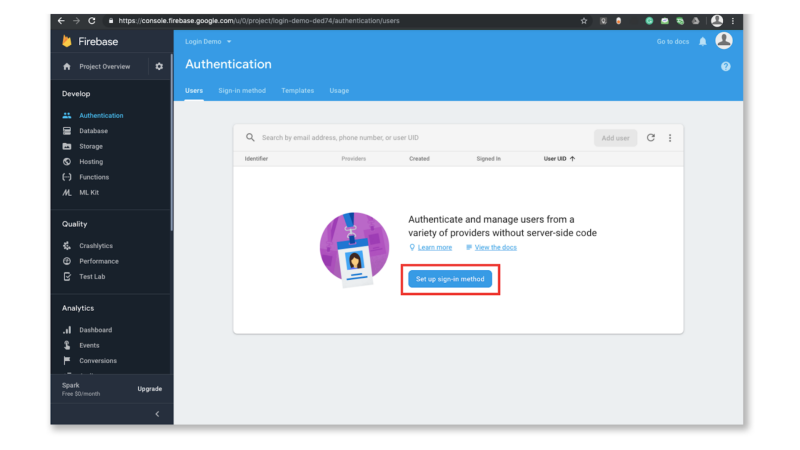The image size is (800, 450).
Task: Click the Functions brackets icon
Action: pyautogui.click(x=67, y=177)
